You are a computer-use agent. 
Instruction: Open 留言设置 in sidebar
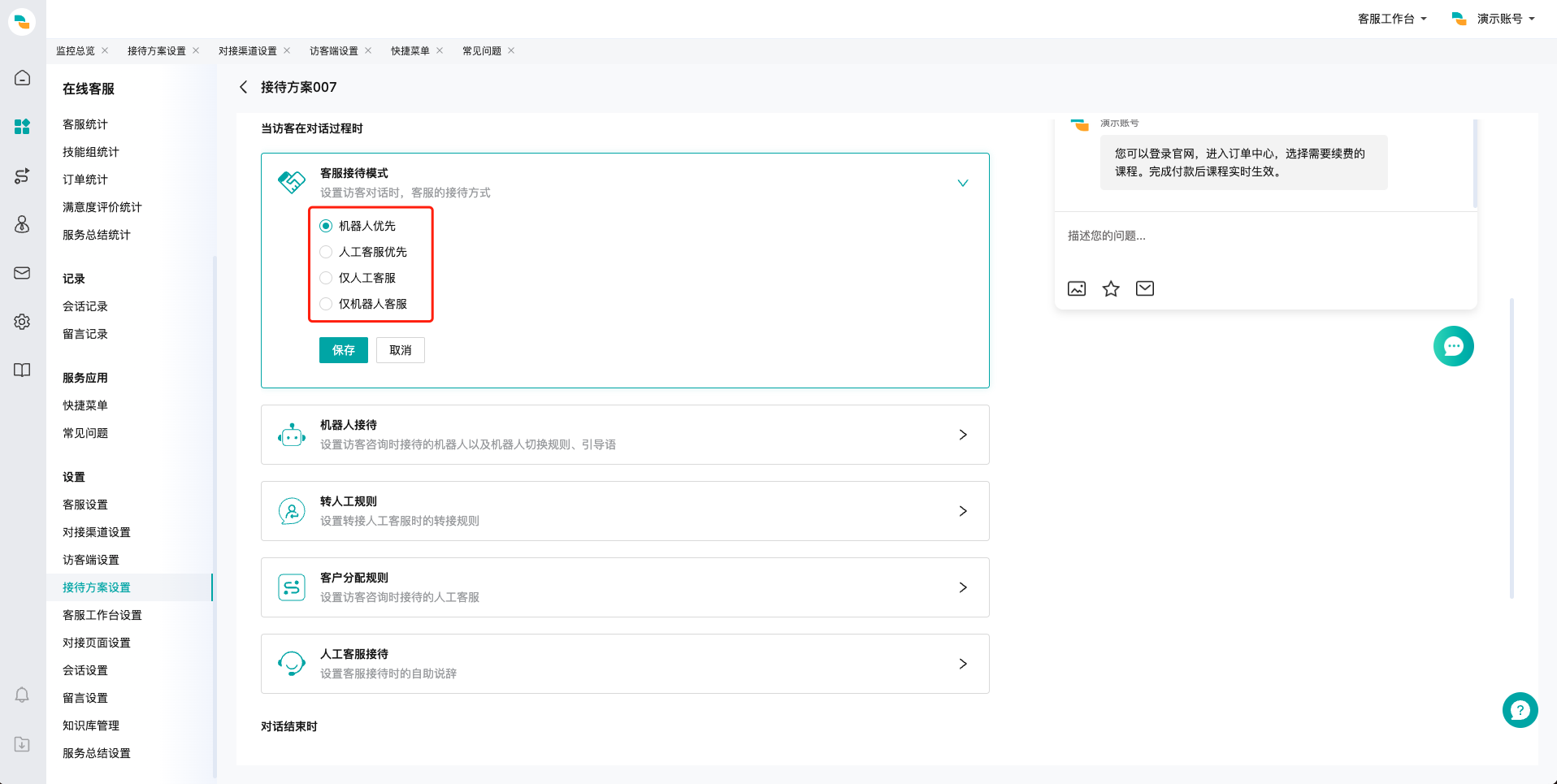click(x=85, y=698)
